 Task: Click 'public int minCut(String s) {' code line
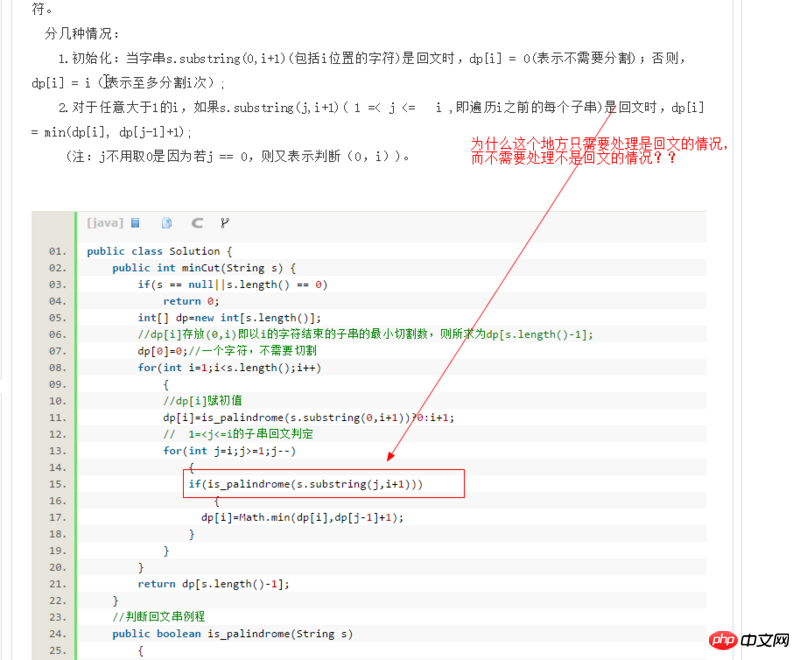click(204, 268)
